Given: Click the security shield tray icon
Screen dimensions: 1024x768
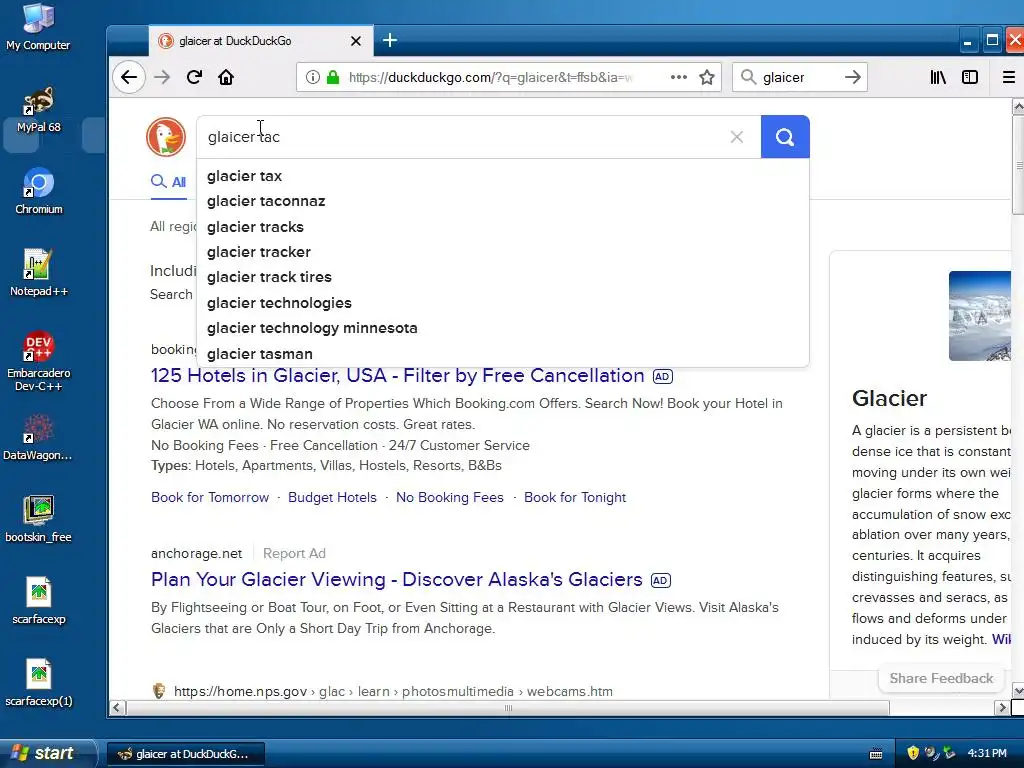Looking at the screenshot, I should click(913, 753).
